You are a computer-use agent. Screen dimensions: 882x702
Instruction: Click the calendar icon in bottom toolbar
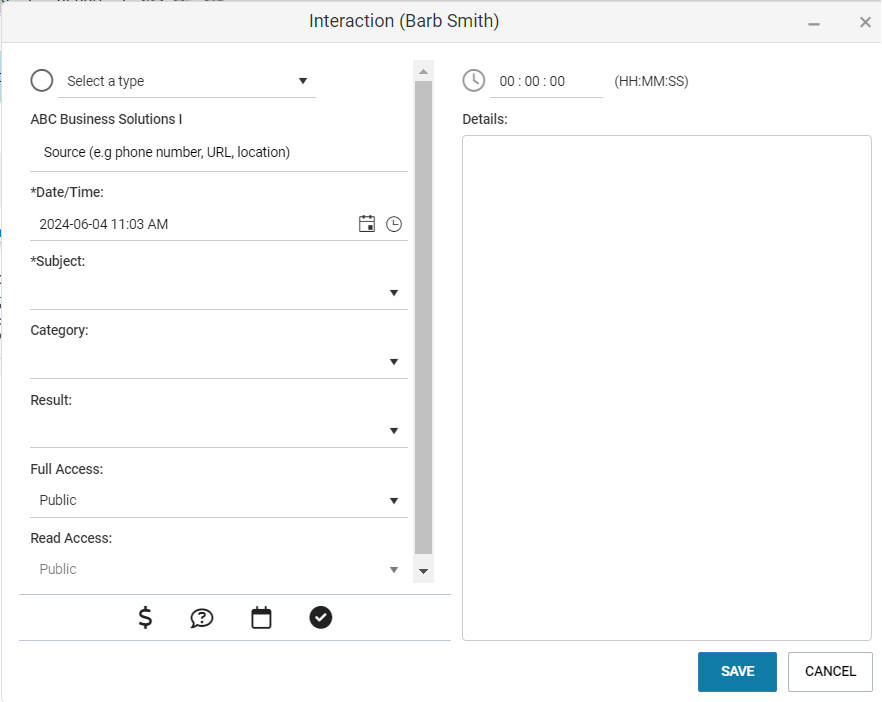261,618
